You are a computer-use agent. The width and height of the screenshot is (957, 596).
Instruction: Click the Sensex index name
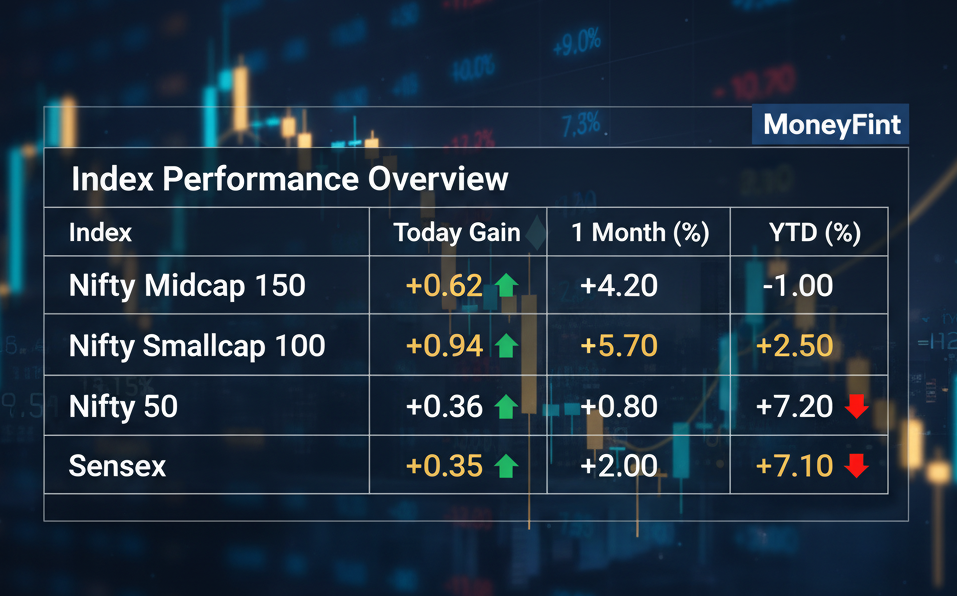pos(117,465)
